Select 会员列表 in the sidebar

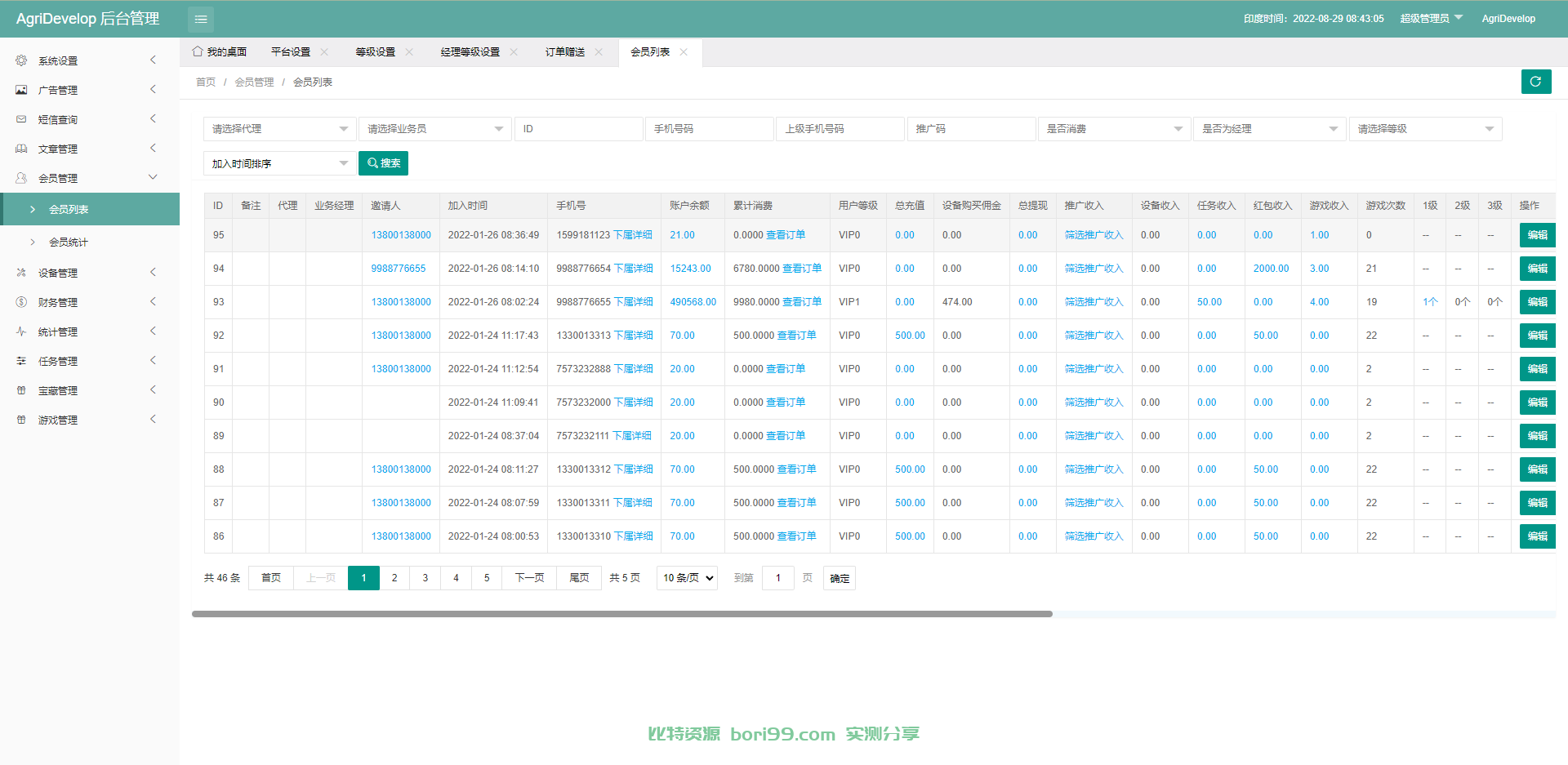90,209
